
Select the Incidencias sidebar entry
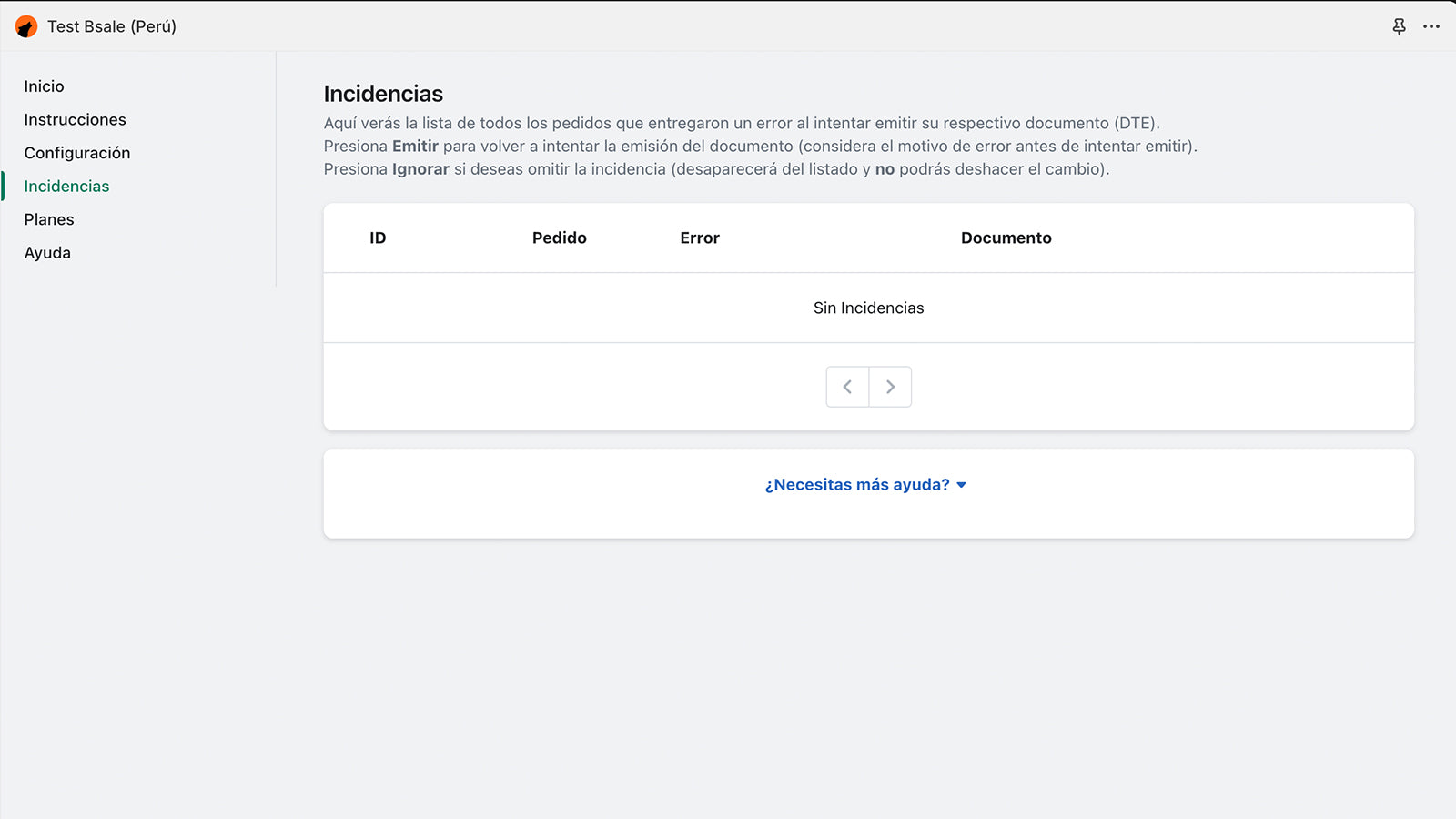click(66, 186)
